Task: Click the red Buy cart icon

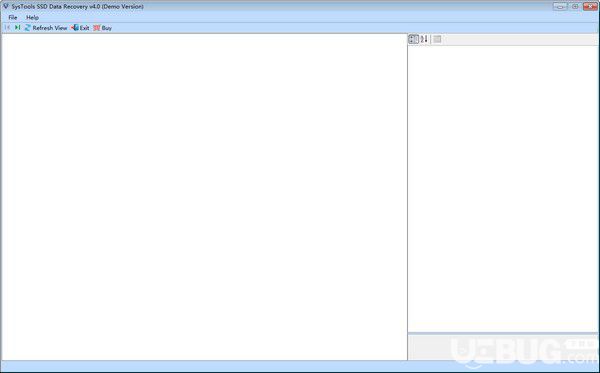Action: point(97,28)
